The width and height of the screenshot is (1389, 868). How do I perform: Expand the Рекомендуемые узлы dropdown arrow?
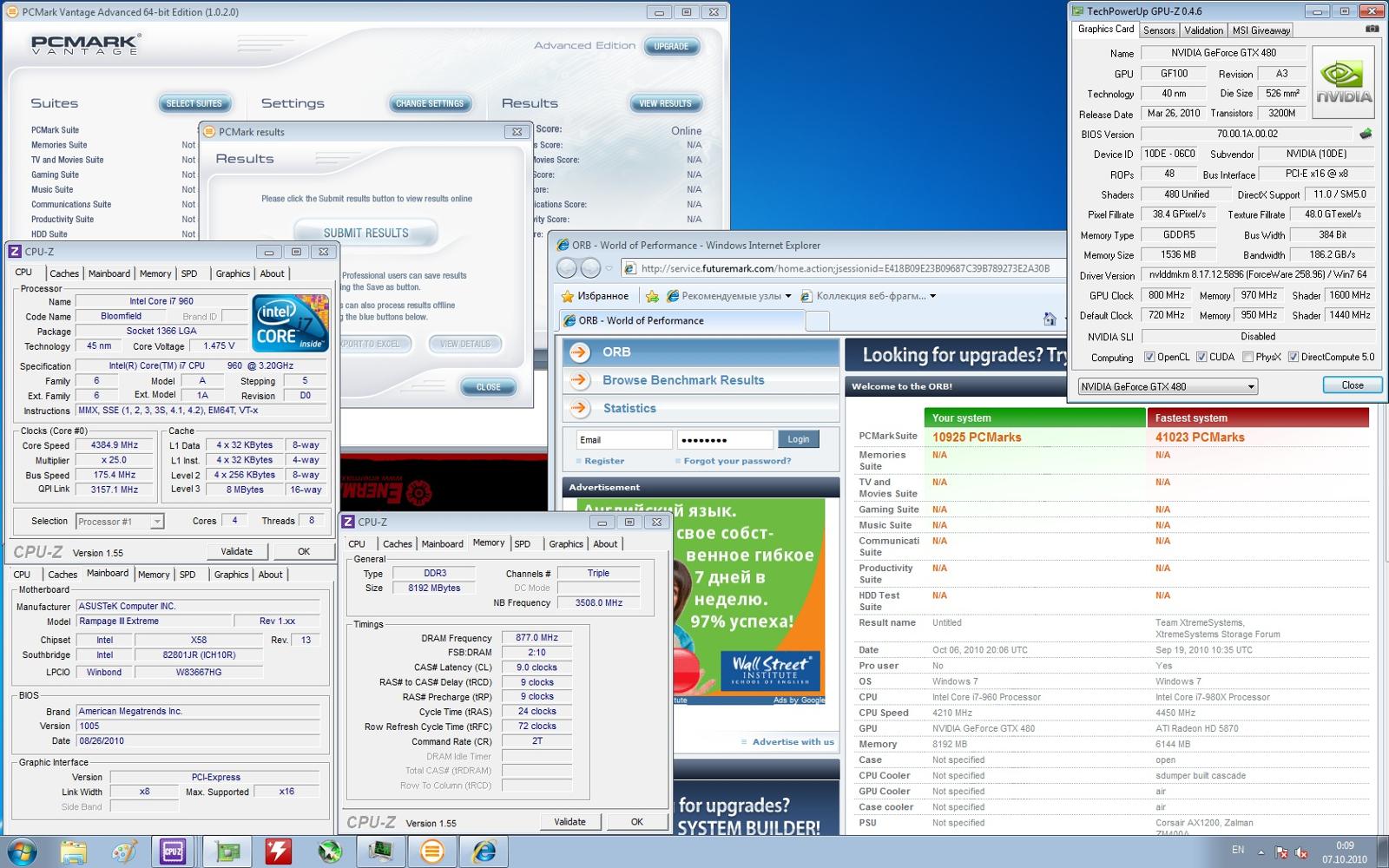[x=788, y=296]
